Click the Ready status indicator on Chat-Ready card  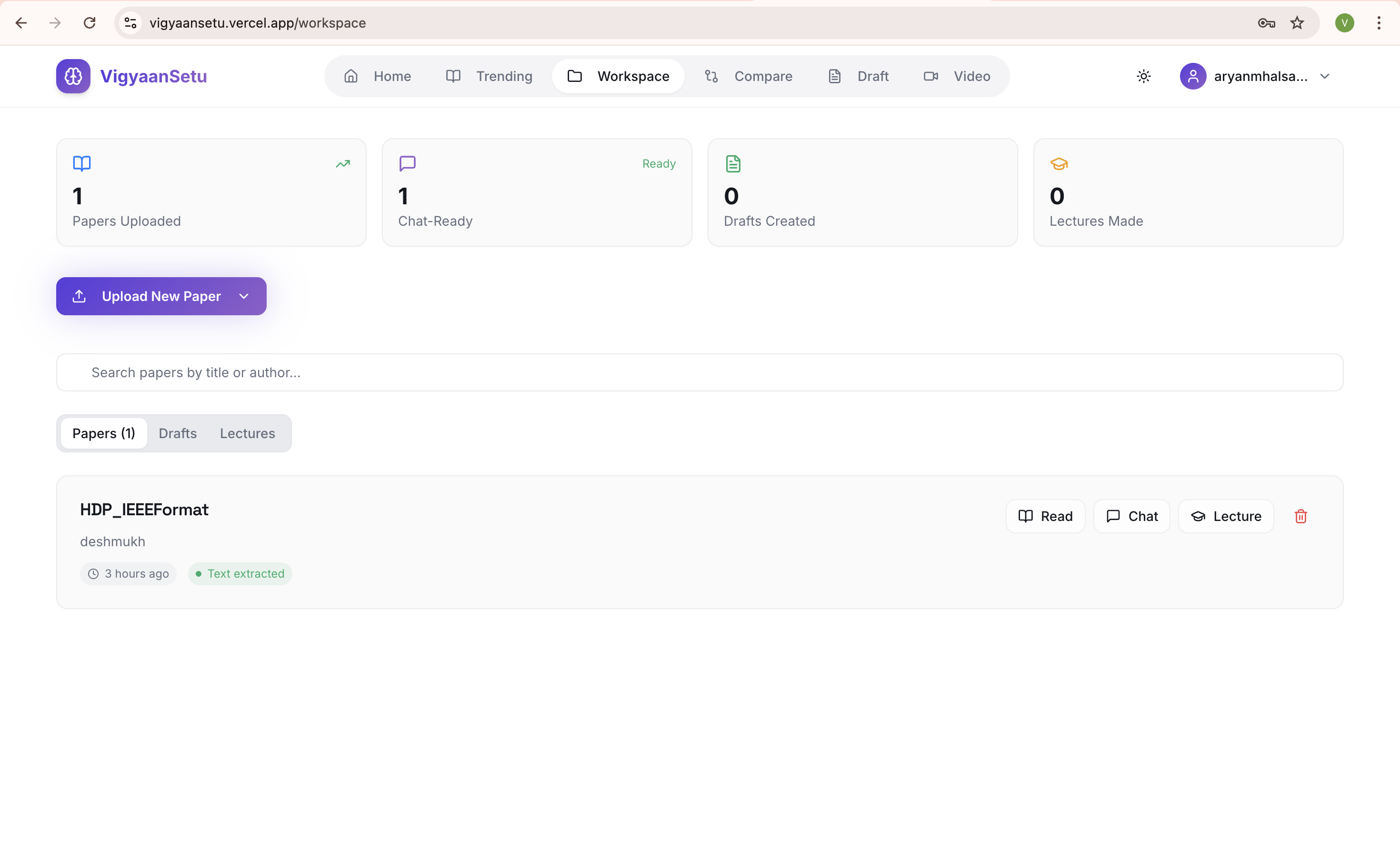659,163
